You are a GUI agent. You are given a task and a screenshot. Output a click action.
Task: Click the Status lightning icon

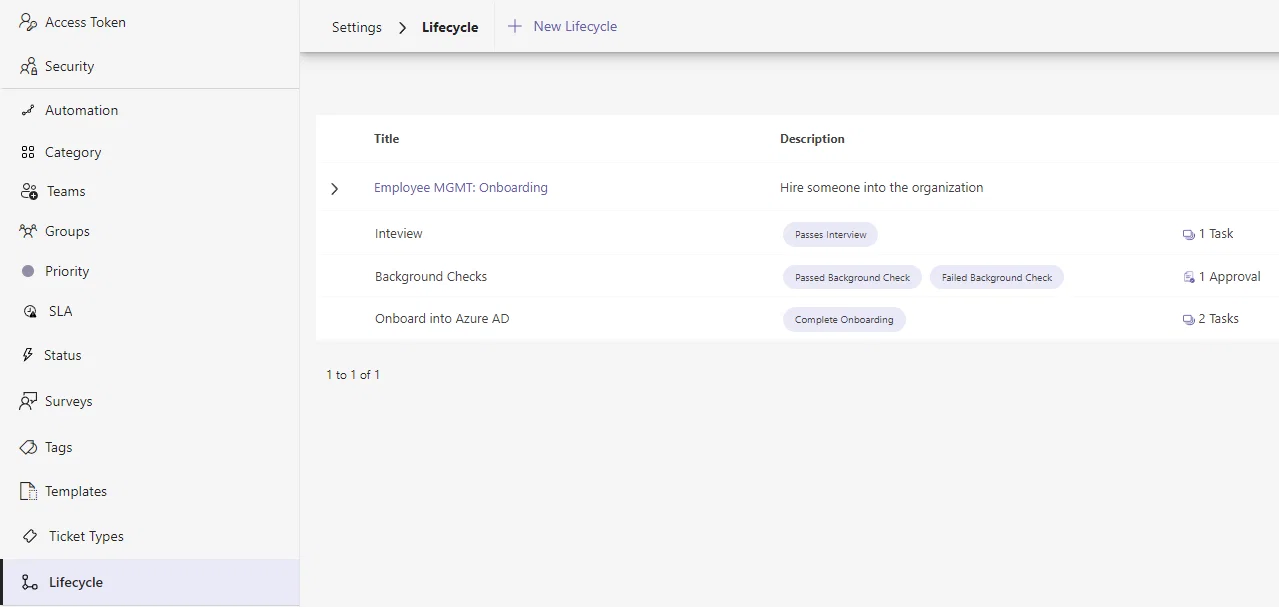28,355
